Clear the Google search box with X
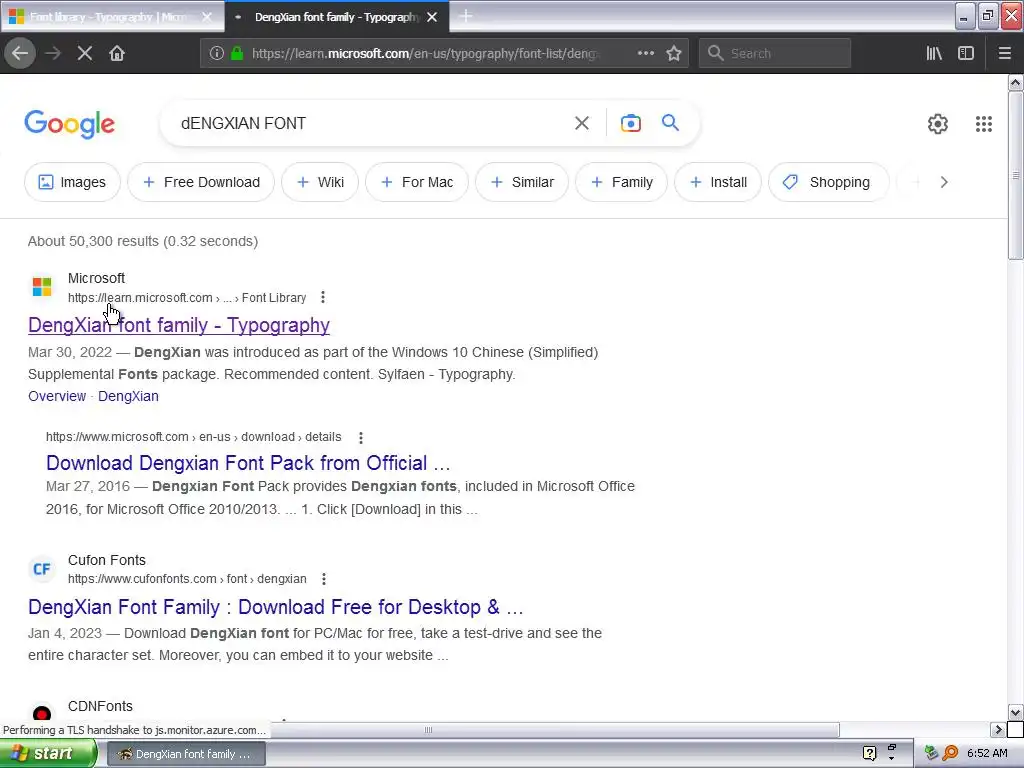Image resolution: width=1024 pixels, height=768 pixels. coord(582,123)
